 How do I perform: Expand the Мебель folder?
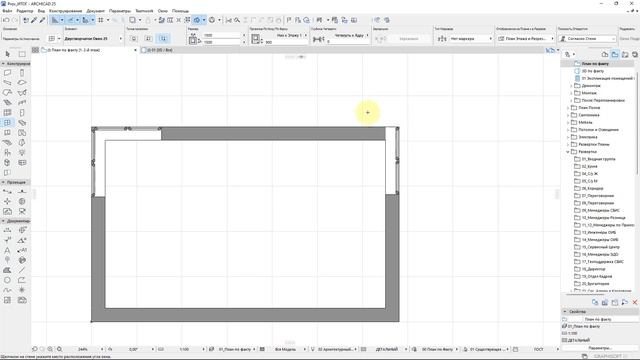click(568, 122)
